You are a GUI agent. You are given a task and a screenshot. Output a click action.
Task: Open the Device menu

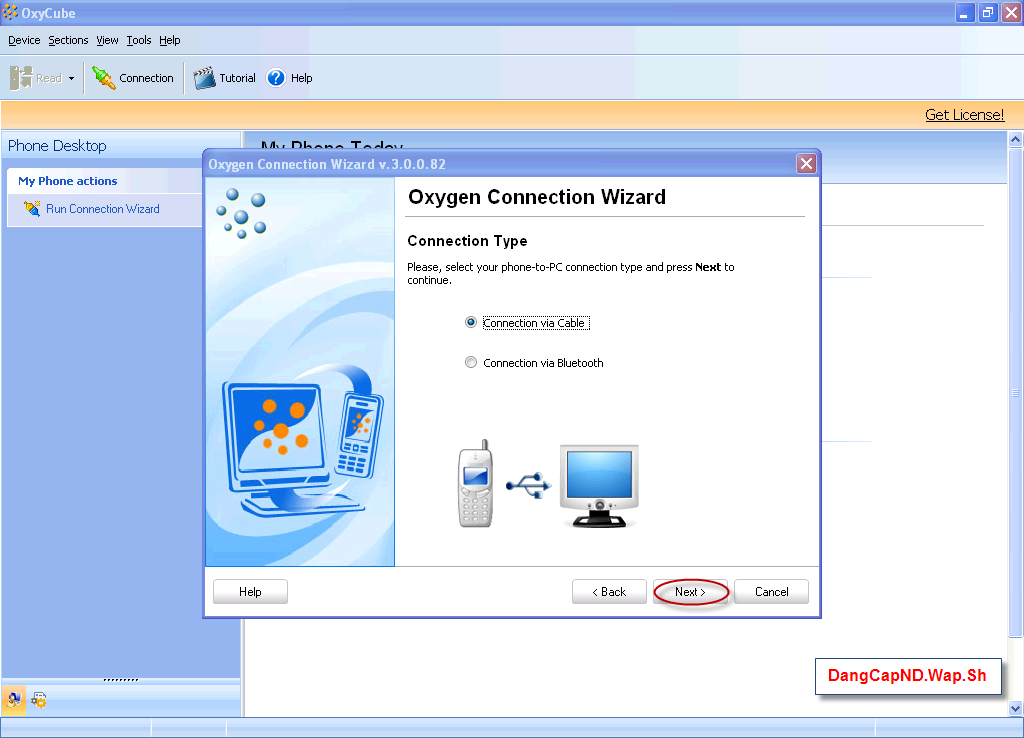tap(24, 40)
